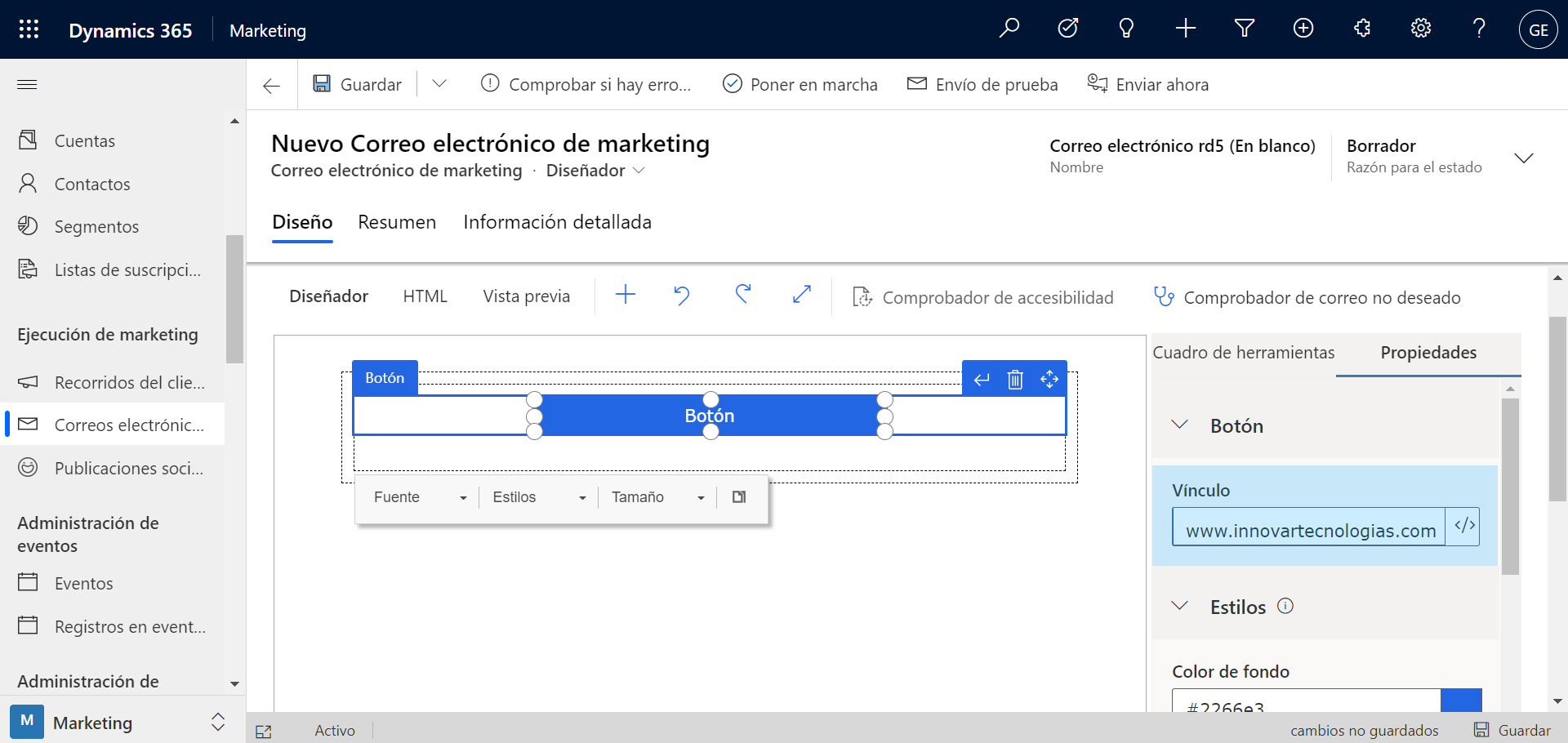Screen dimensions: 1568x743
Task: Open the Fuente dropdown
Action: coord(418,497)
